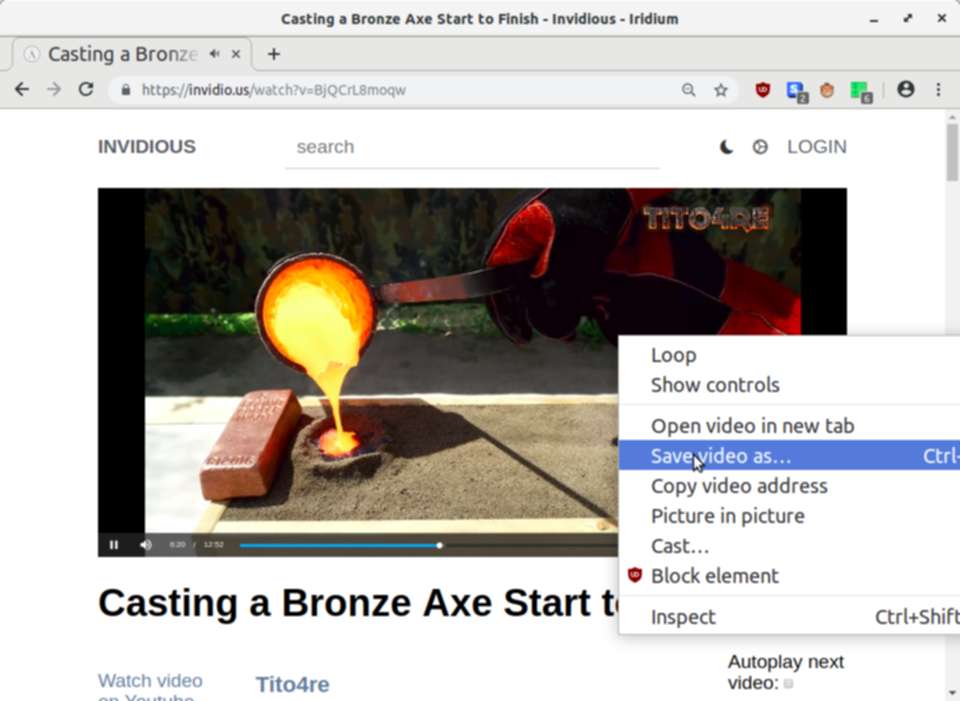Viewport: 960px width, 701px height.
Task: Select Block element menu entry
Action: click(x=790, y=576)
